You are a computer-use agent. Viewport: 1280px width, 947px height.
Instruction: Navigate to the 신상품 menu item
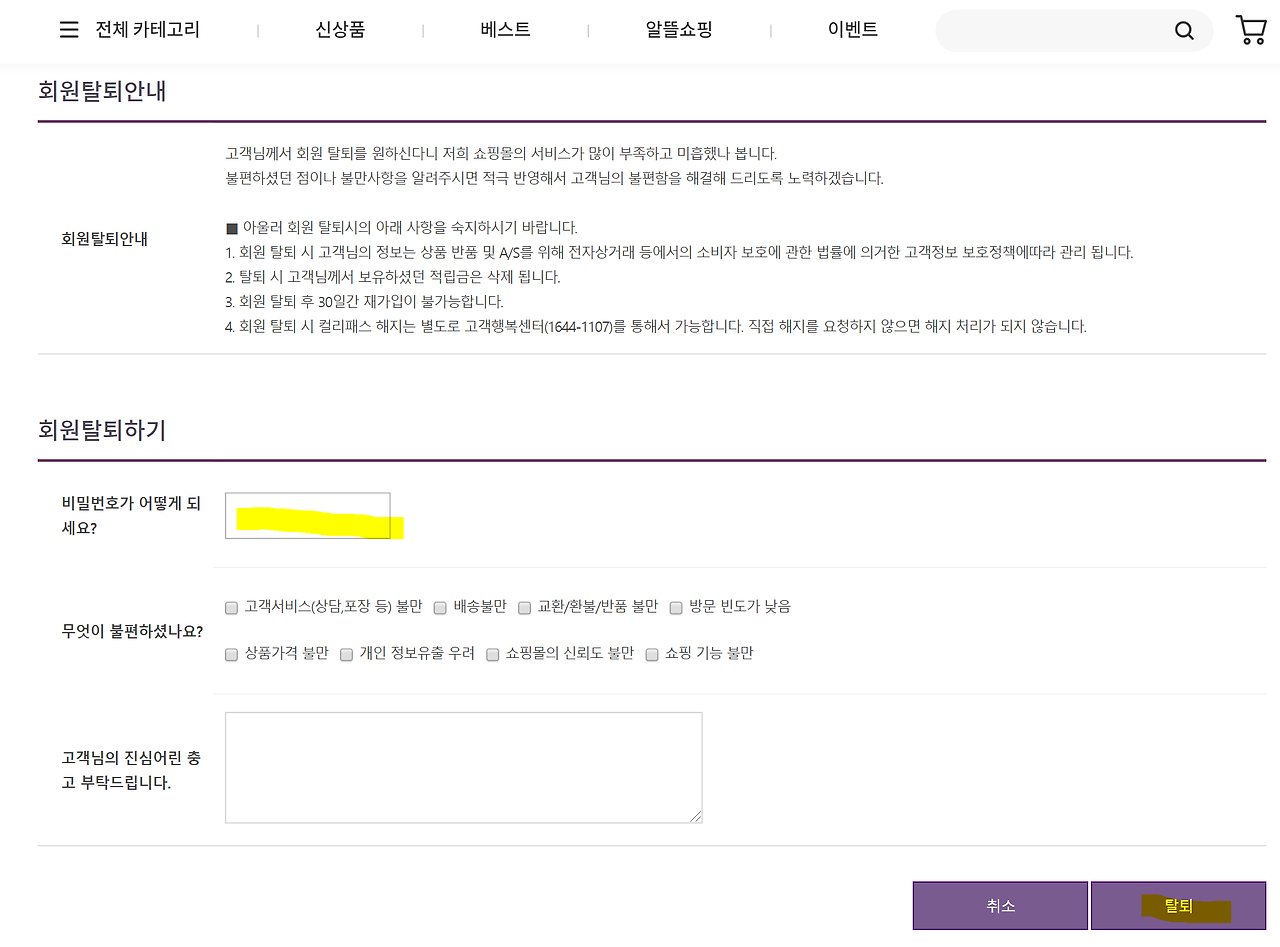pos(340,29)
